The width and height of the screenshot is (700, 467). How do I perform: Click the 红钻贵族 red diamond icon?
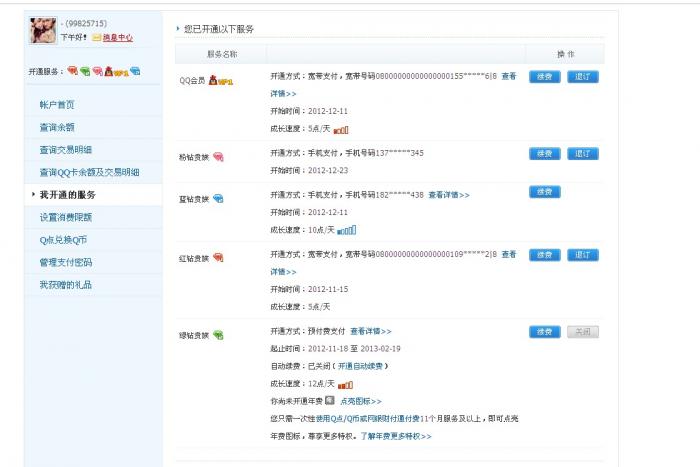pos(218,258)
